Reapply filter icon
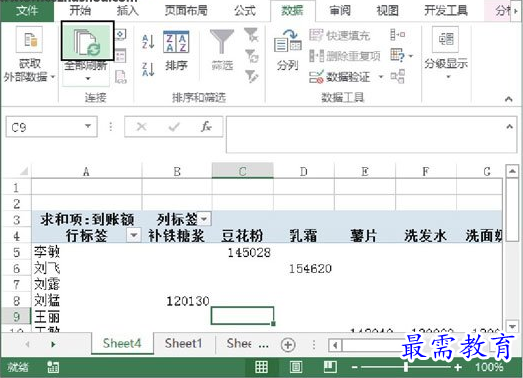Viewport: 523px width, 378px height. coord(251,56)
